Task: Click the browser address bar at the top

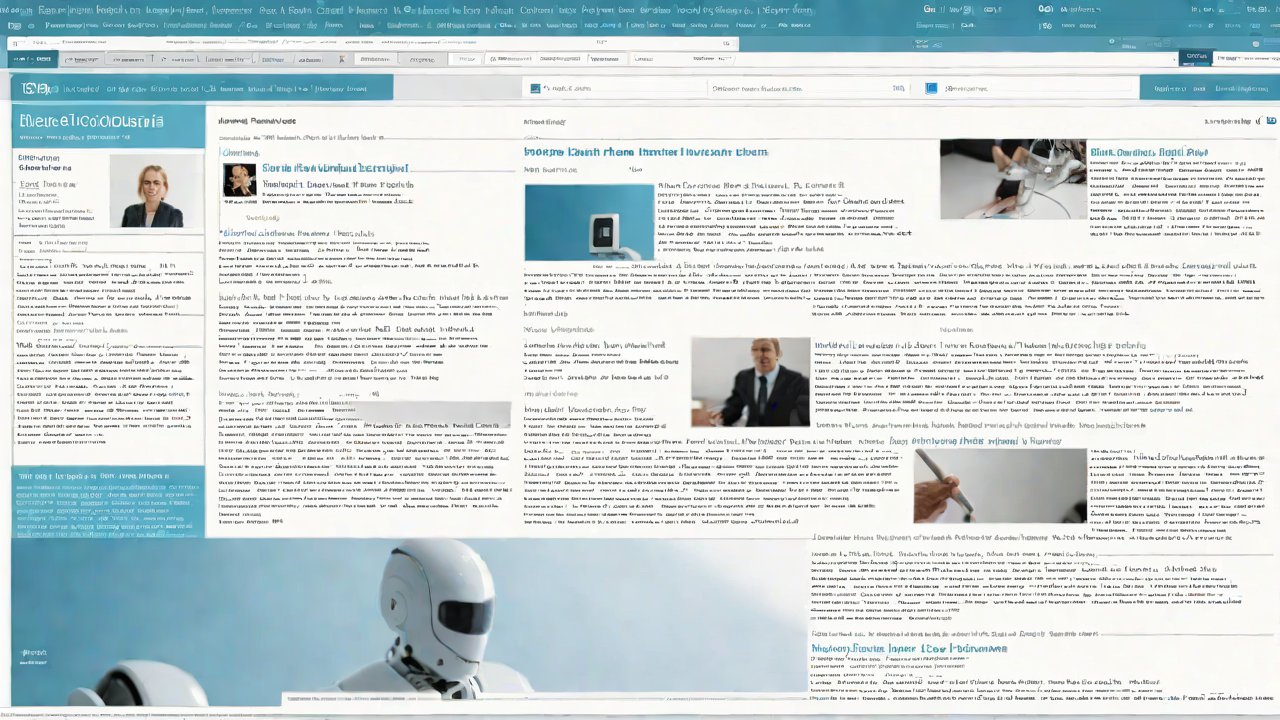Action: [x=372, y=43]
